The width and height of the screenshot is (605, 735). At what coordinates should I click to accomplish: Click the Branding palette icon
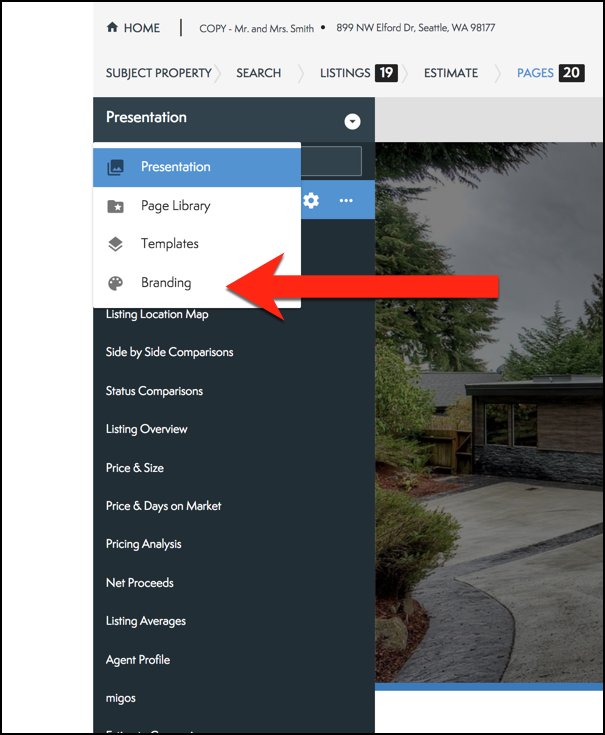click(115, 283)
